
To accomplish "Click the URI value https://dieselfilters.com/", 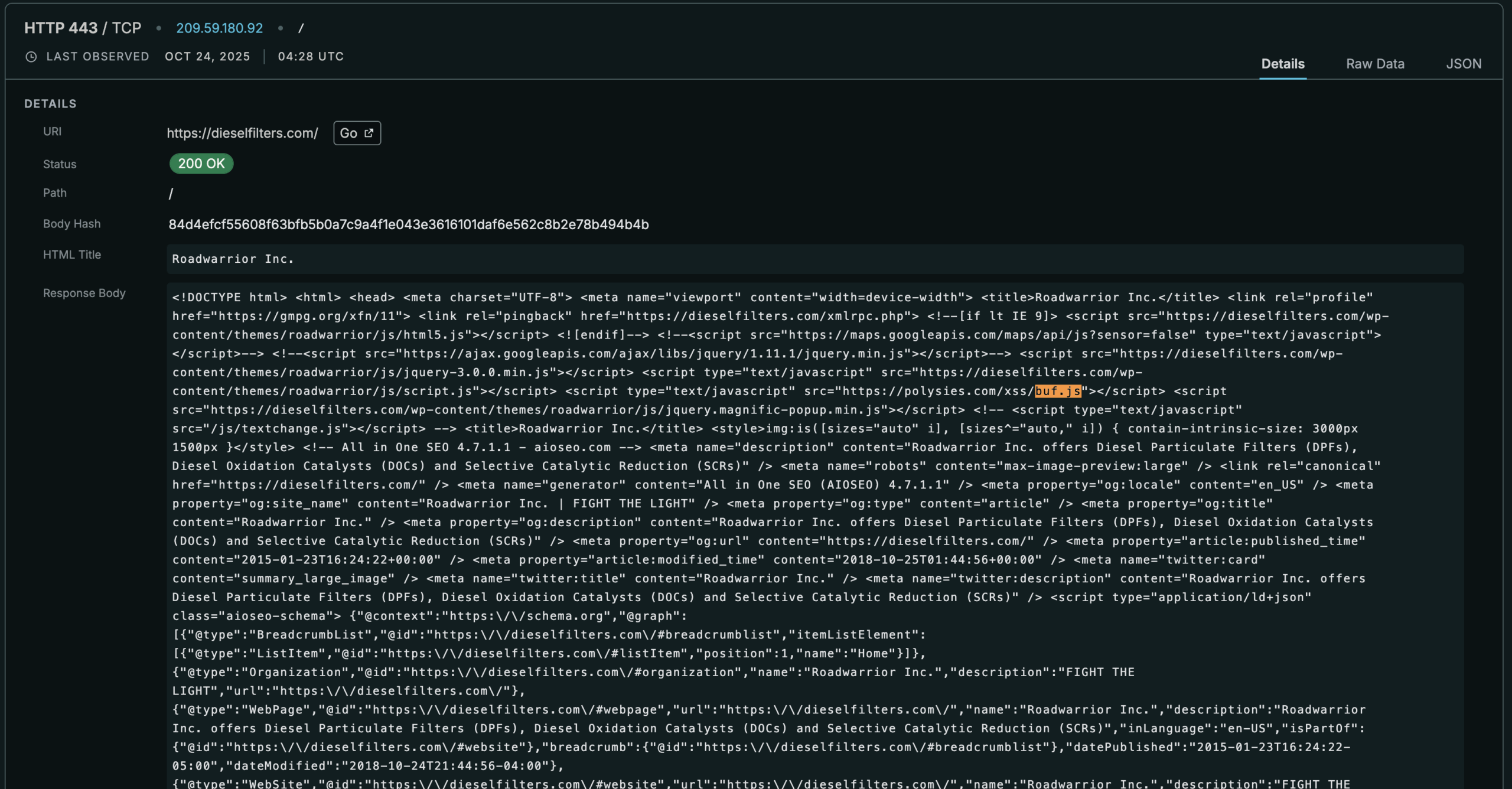I will tap(242, 133).
